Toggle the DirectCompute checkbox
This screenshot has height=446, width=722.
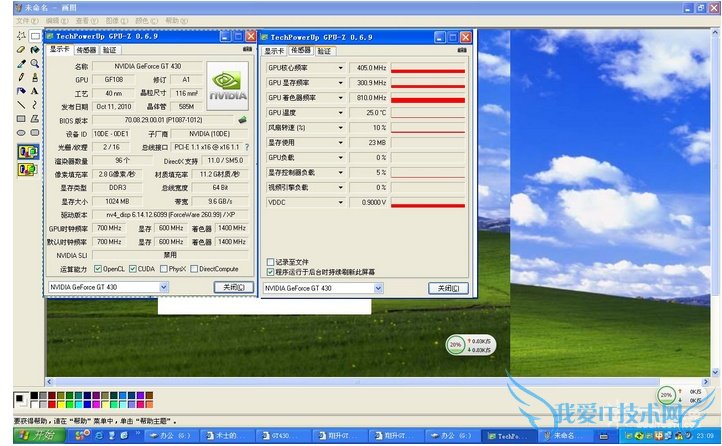pyautogui.click(x=194, y=269)
